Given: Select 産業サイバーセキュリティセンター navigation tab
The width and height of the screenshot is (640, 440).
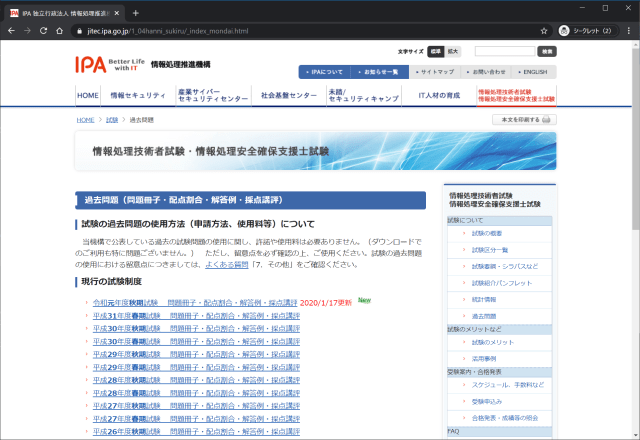Looking at the screenshot, I should click(x=213, y=96).
